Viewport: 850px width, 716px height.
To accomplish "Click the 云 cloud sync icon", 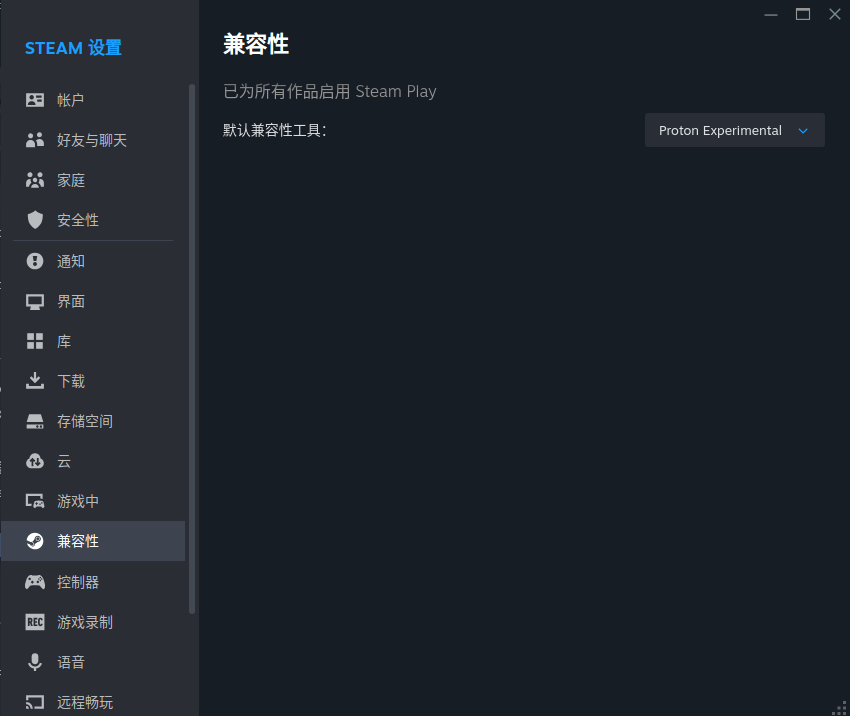I will tap(35, 461).
